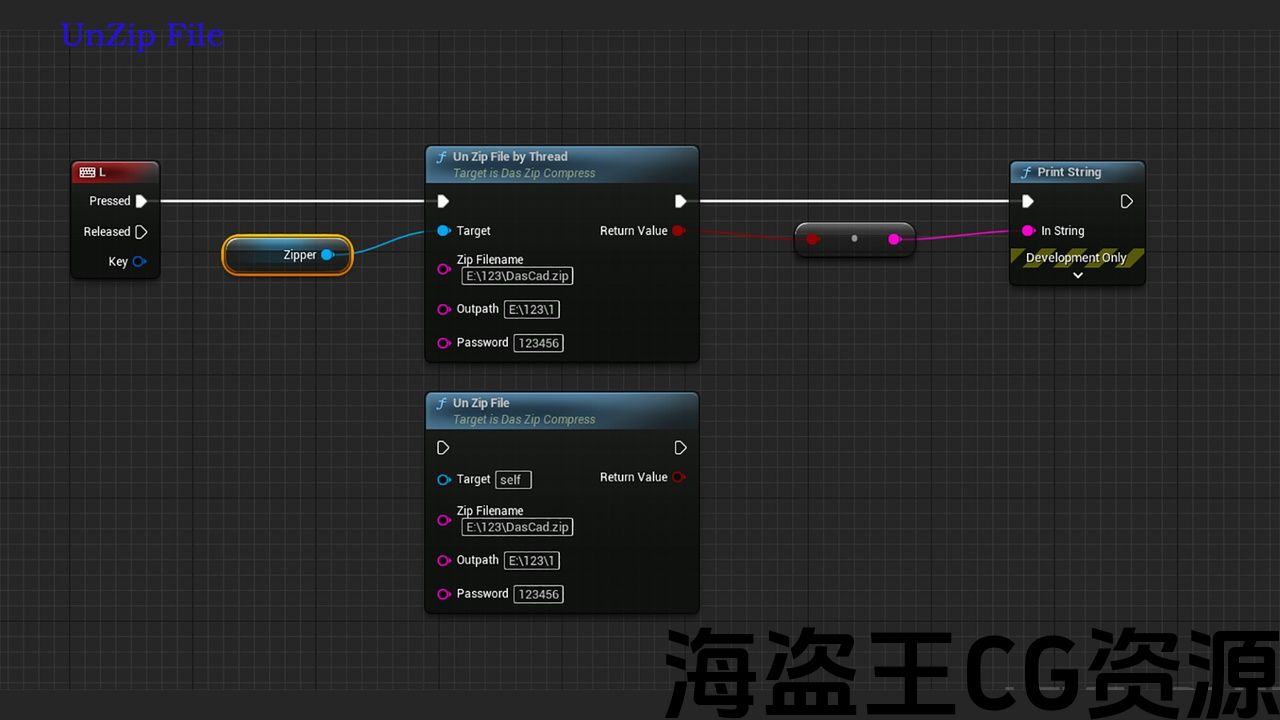The height and width of the screenshot is (720, 1280).
Task: Select the Print String node title
Action: pos(1068,172)
